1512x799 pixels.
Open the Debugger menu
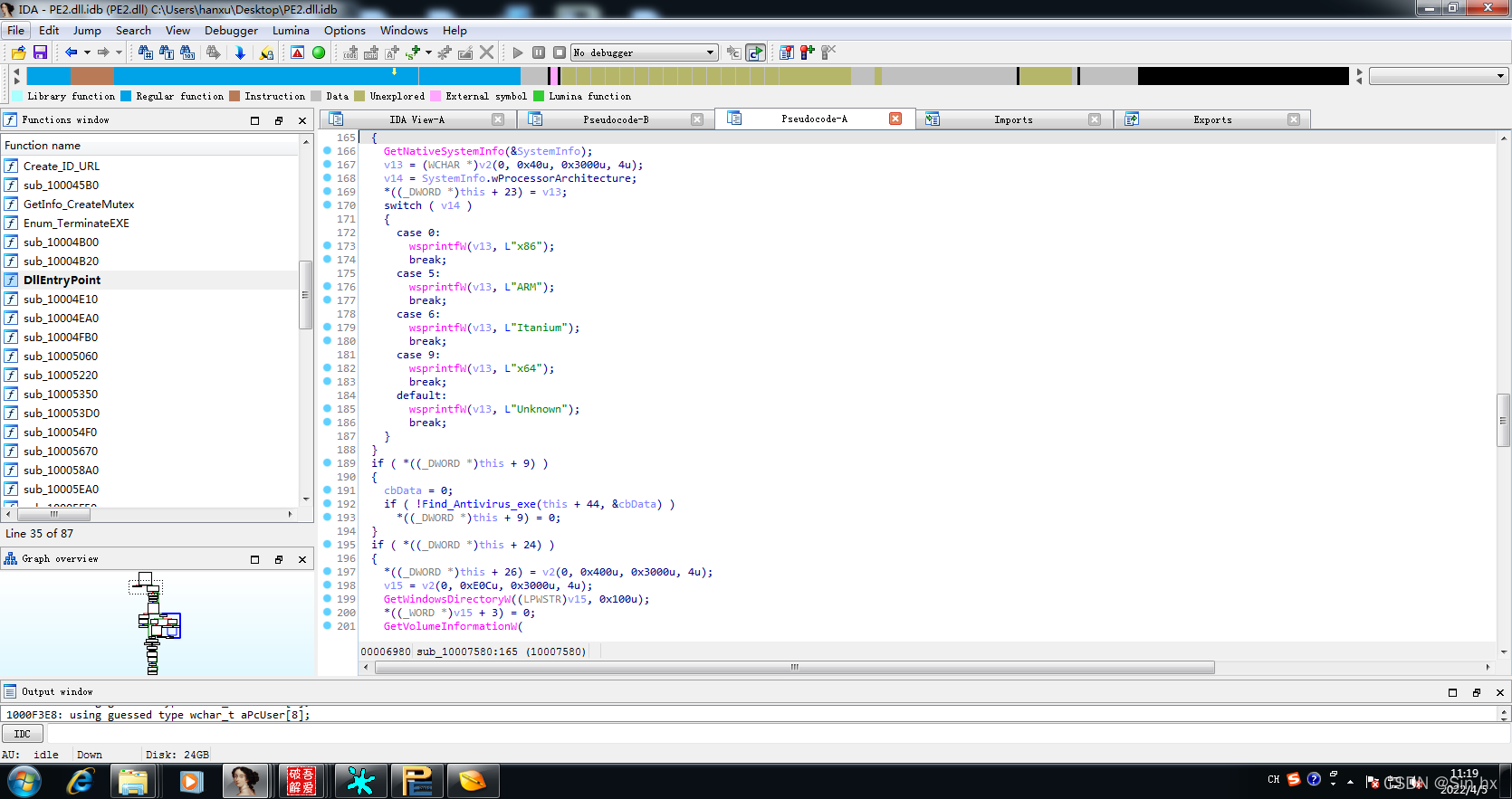point(231,30)
